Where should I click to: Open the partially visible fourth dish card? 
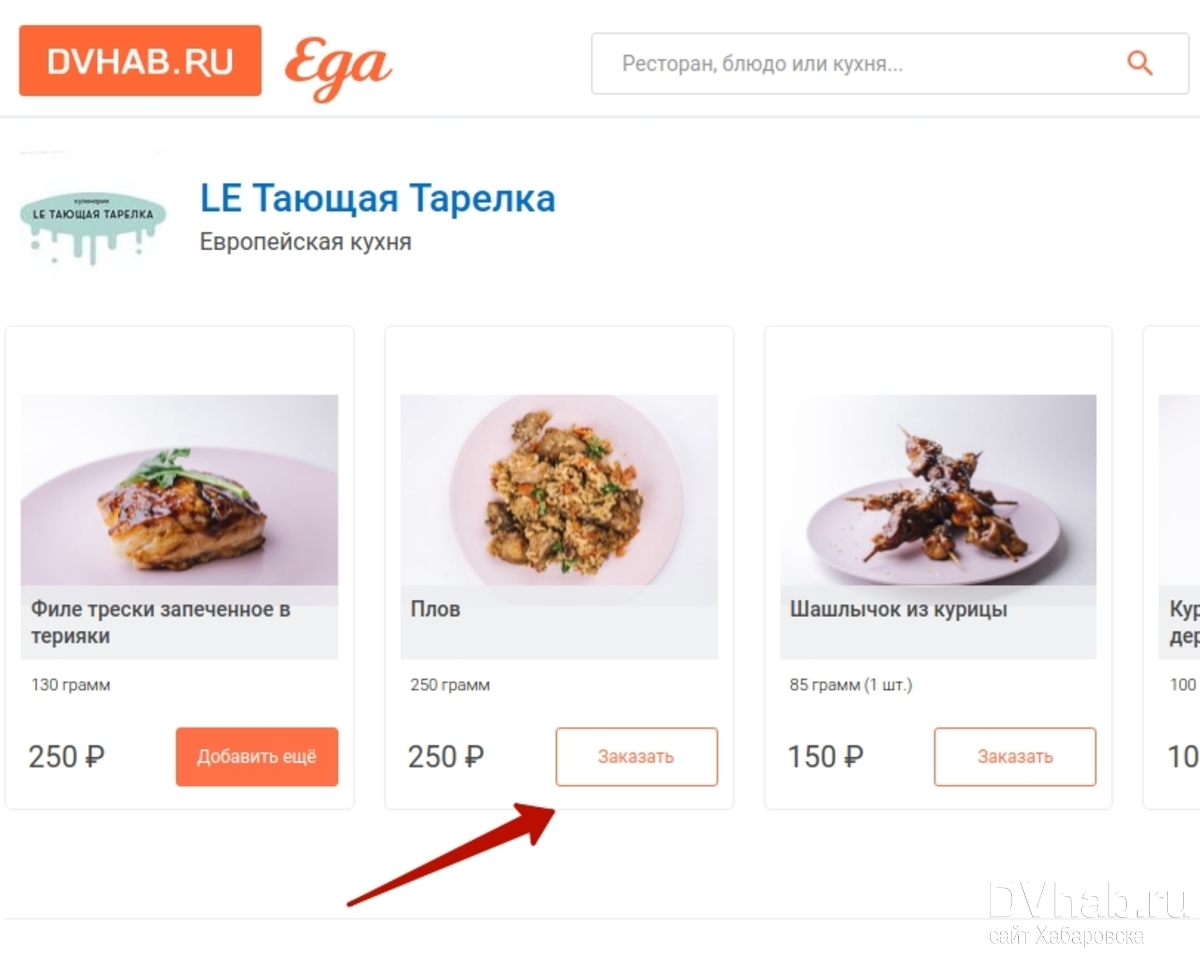pyautogui.click(x=1172, y=567)
